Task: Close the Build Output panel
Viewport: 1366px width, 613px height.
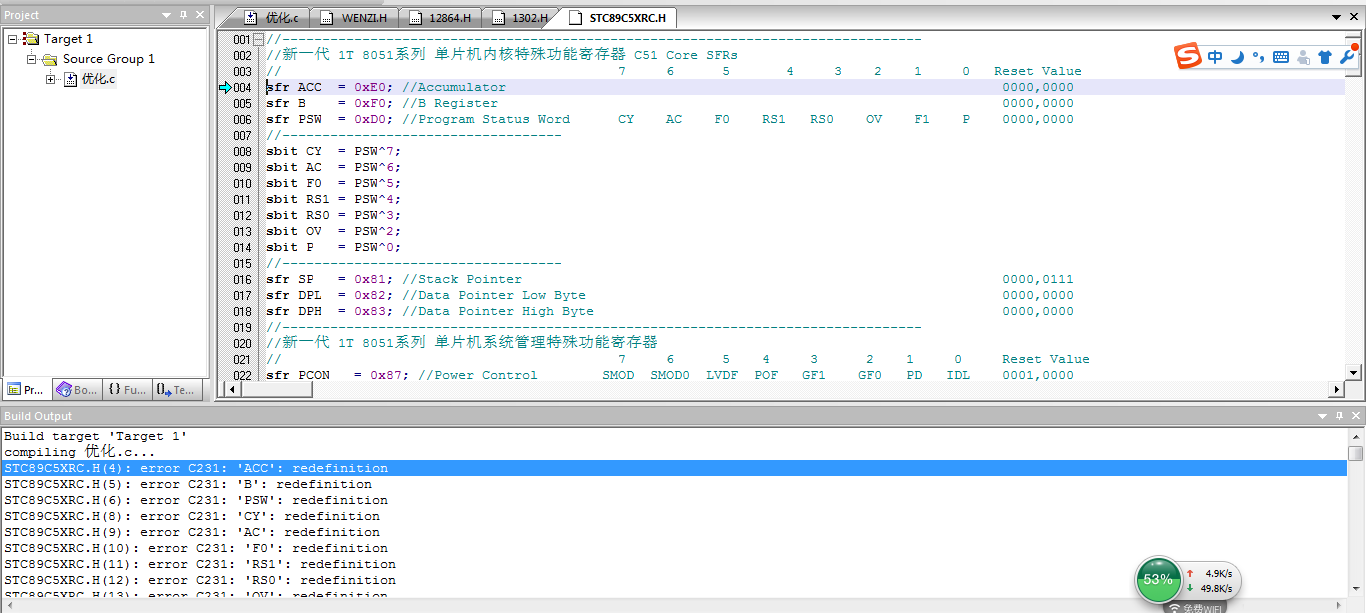Action: click(1355, 416)
